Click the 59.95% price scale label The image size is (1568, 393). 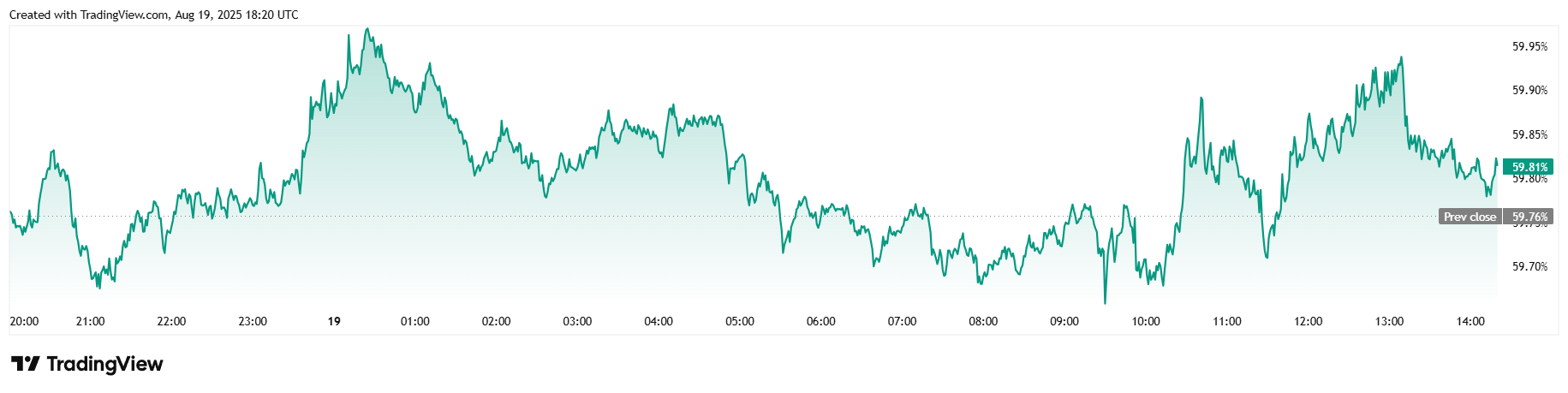pos(1529,46)
